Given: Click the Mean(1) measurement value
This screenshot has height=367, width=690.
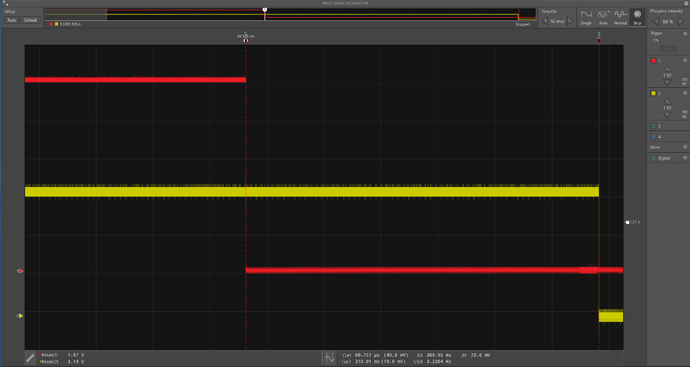Looking at the screenshot, I should point(76,355).
